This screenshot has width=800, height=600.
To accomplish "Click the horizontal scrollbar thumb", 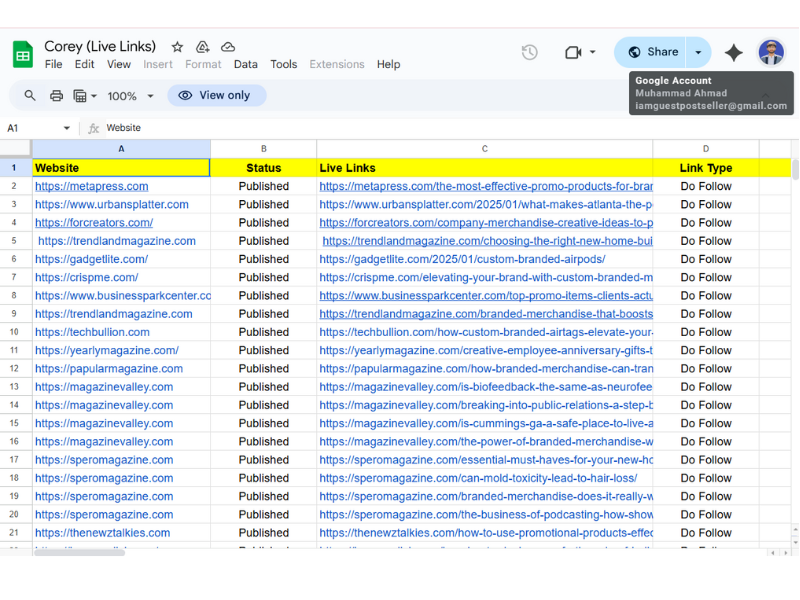I will pos(79,553).
